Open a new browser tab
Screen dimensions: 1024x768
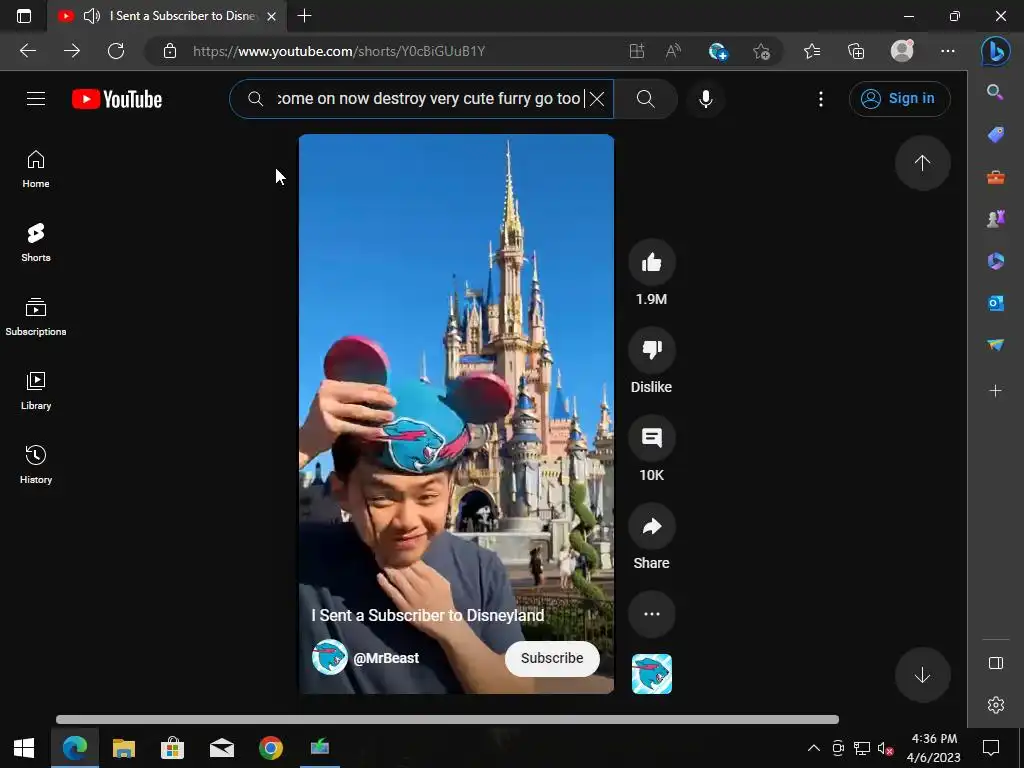point(304,16)
